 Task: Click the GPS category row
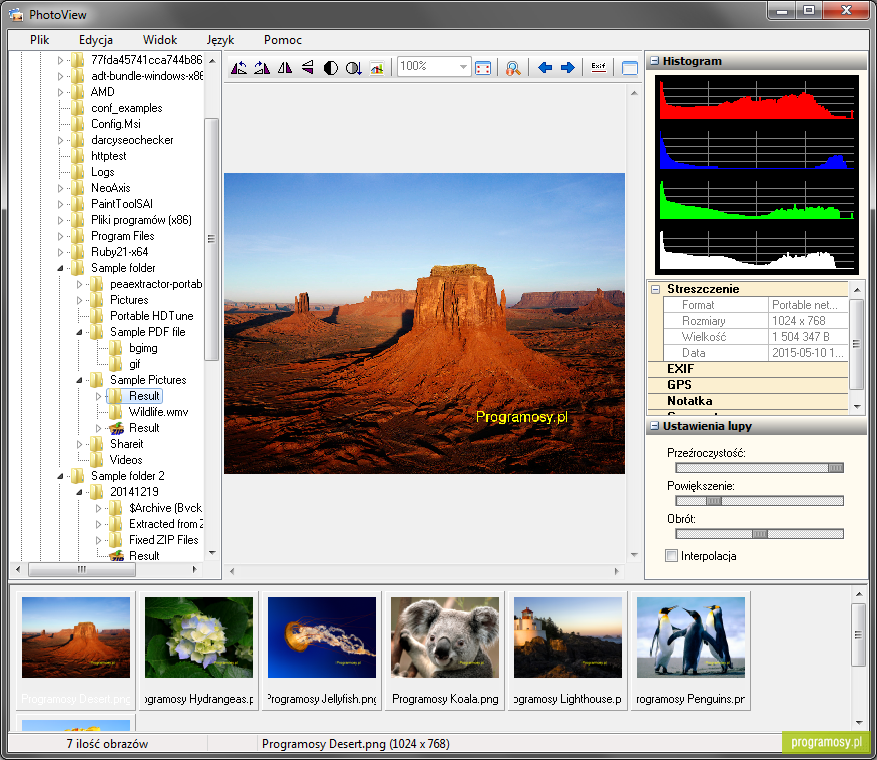tap(748, 385)
